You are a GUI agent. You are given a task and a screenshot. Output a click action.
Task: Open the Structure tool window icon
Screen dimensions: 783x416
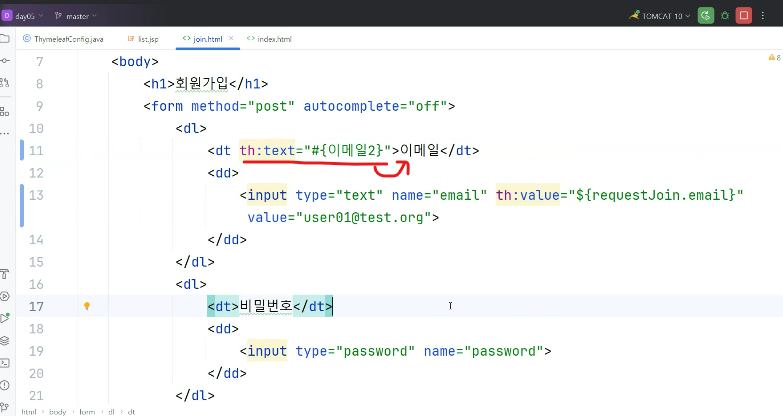4,111
